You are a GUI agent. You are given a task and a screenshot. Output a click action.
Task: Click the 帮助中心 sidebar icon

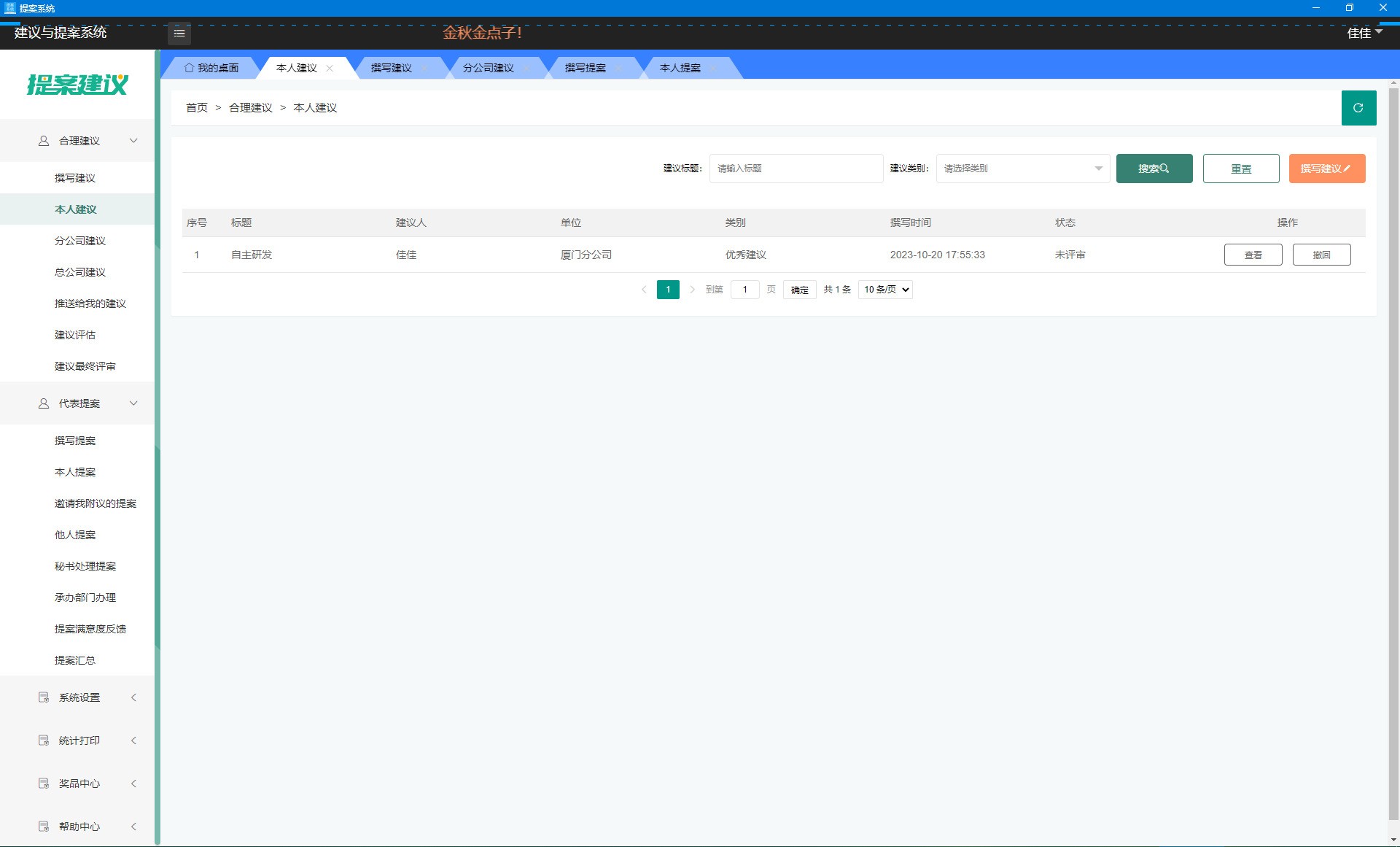[x=43, y=826]
